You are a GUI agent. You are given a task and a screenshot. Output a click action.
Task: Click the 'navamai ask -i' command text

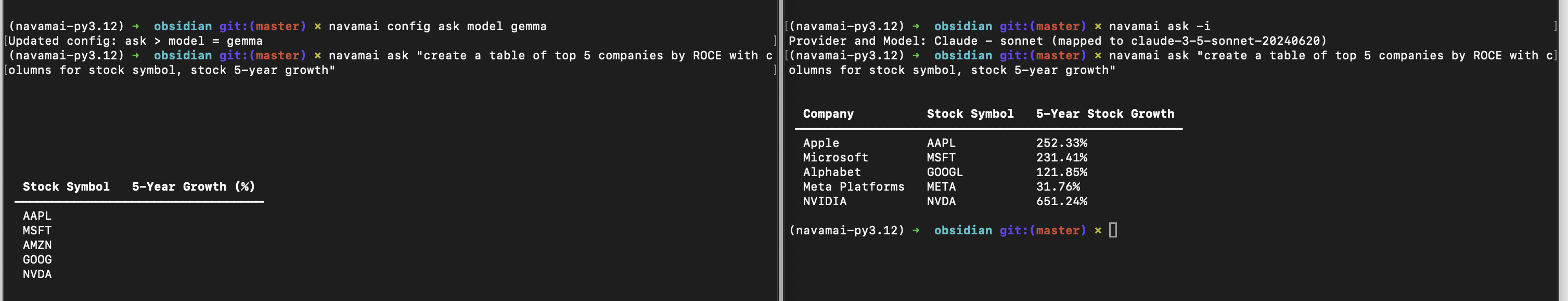pos(1159,26)
